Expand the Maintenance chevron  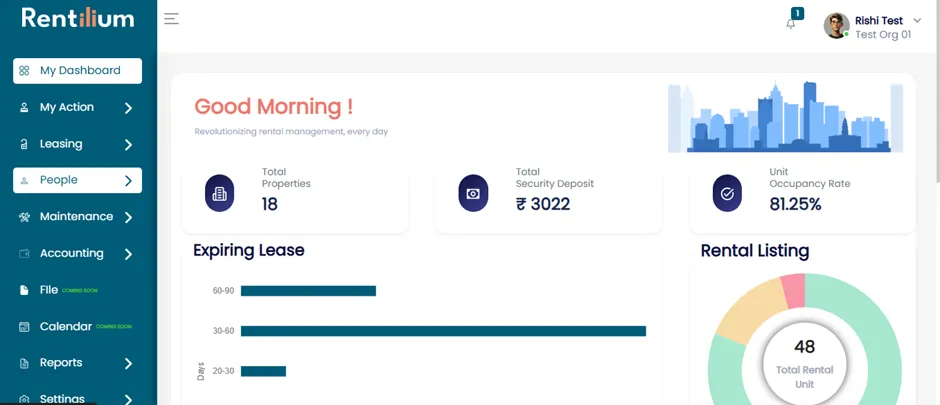tap(128, 217)
